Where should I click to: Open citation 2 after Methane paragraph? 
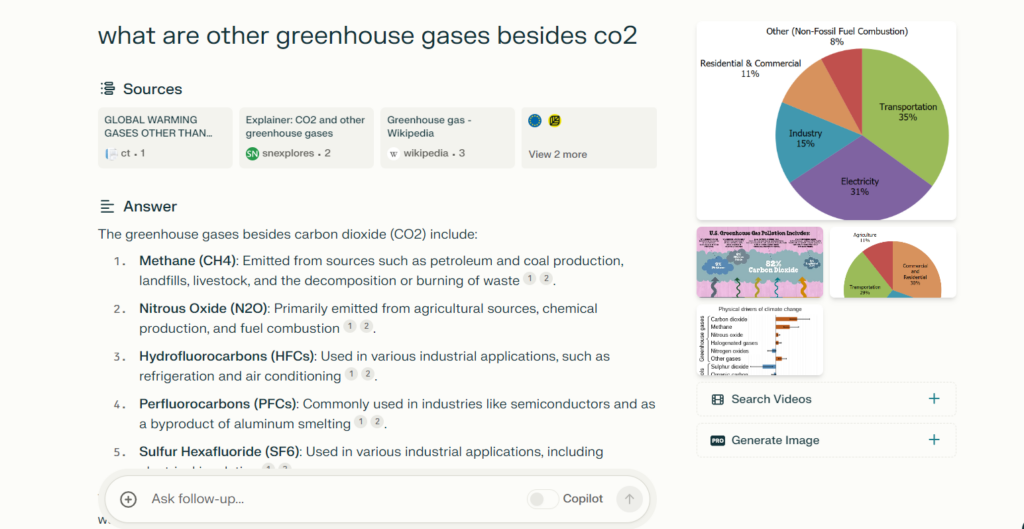pyautogui.click(x=546, y=279)
